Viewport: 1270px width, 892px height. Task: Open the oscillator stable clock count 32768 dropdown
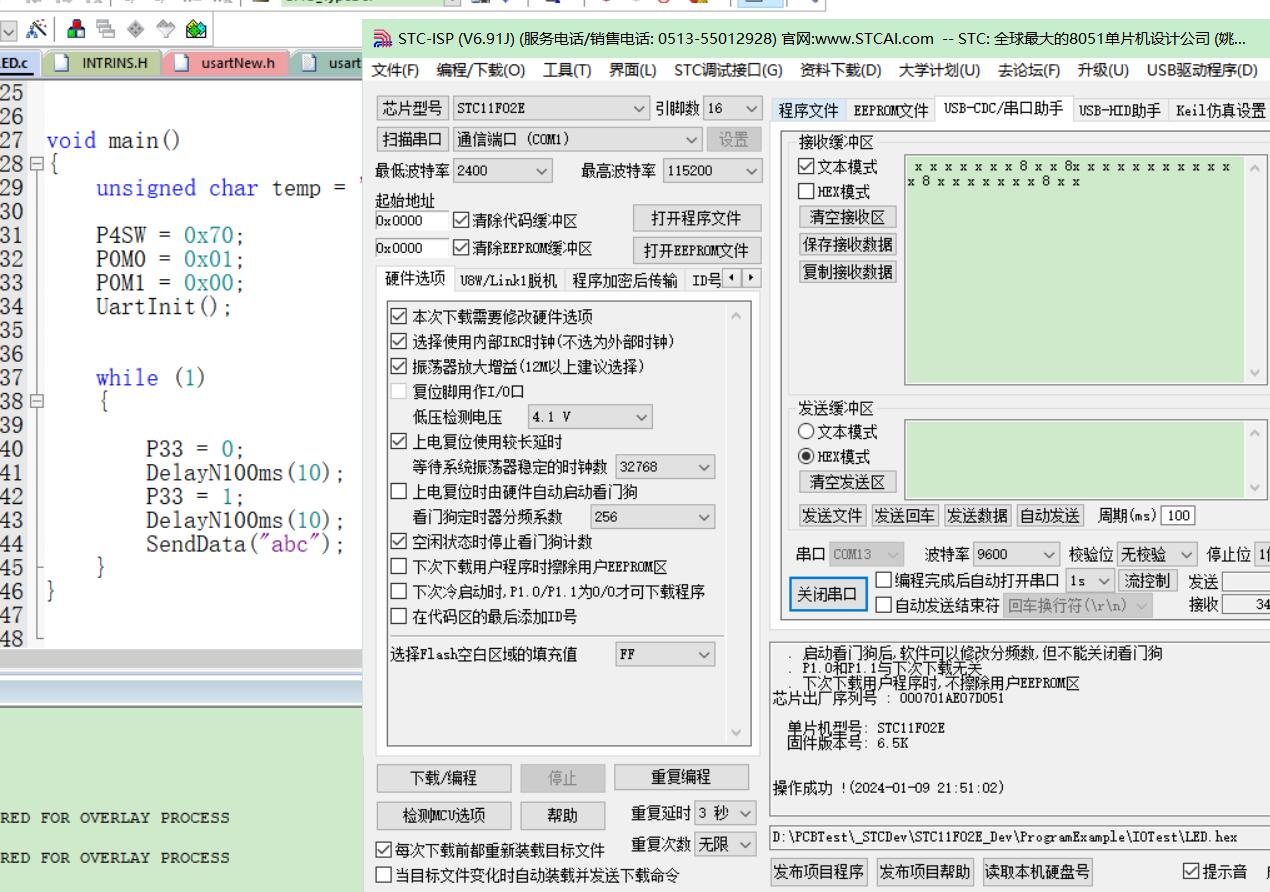665,467
